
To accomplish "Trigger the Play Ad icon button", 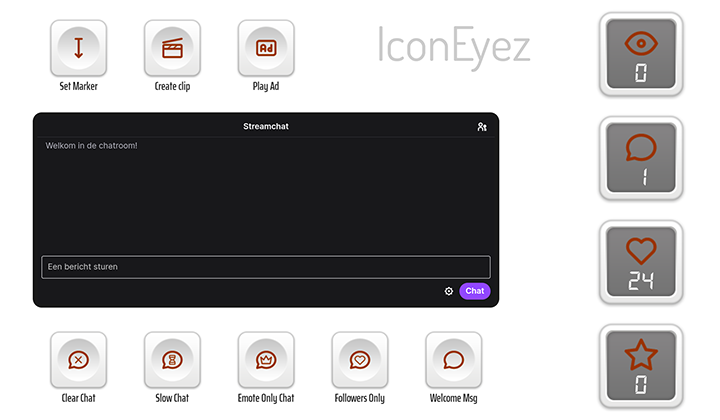I will 266,48.
